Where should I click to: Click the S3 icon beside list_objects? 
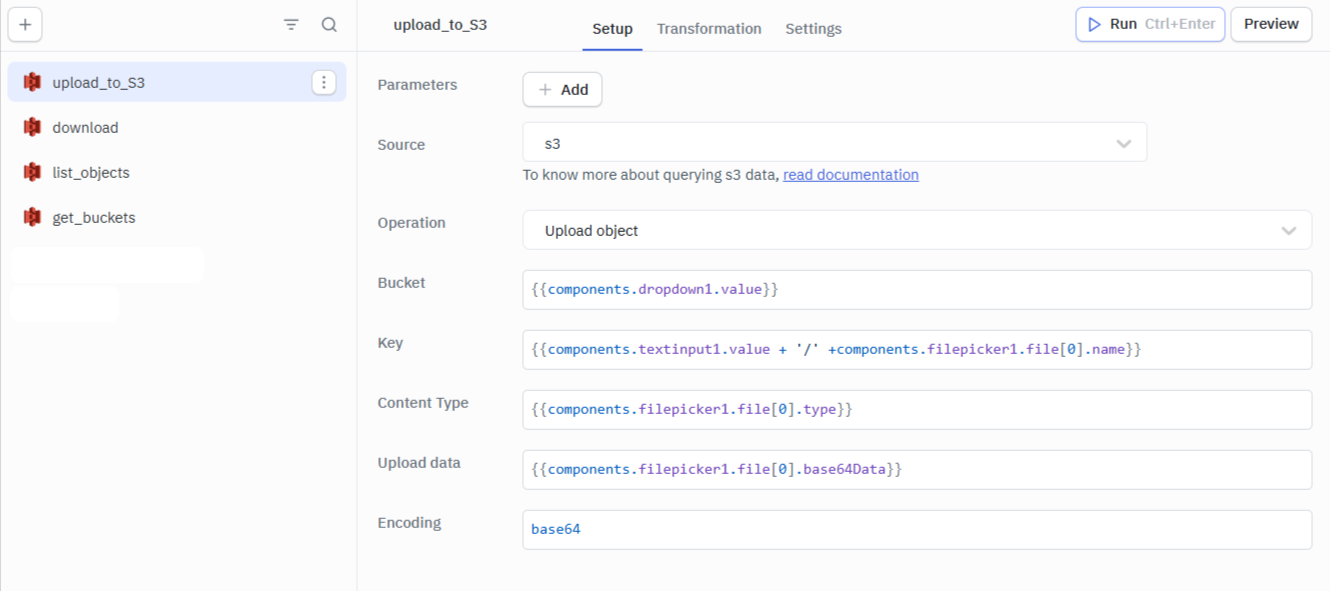32,172
